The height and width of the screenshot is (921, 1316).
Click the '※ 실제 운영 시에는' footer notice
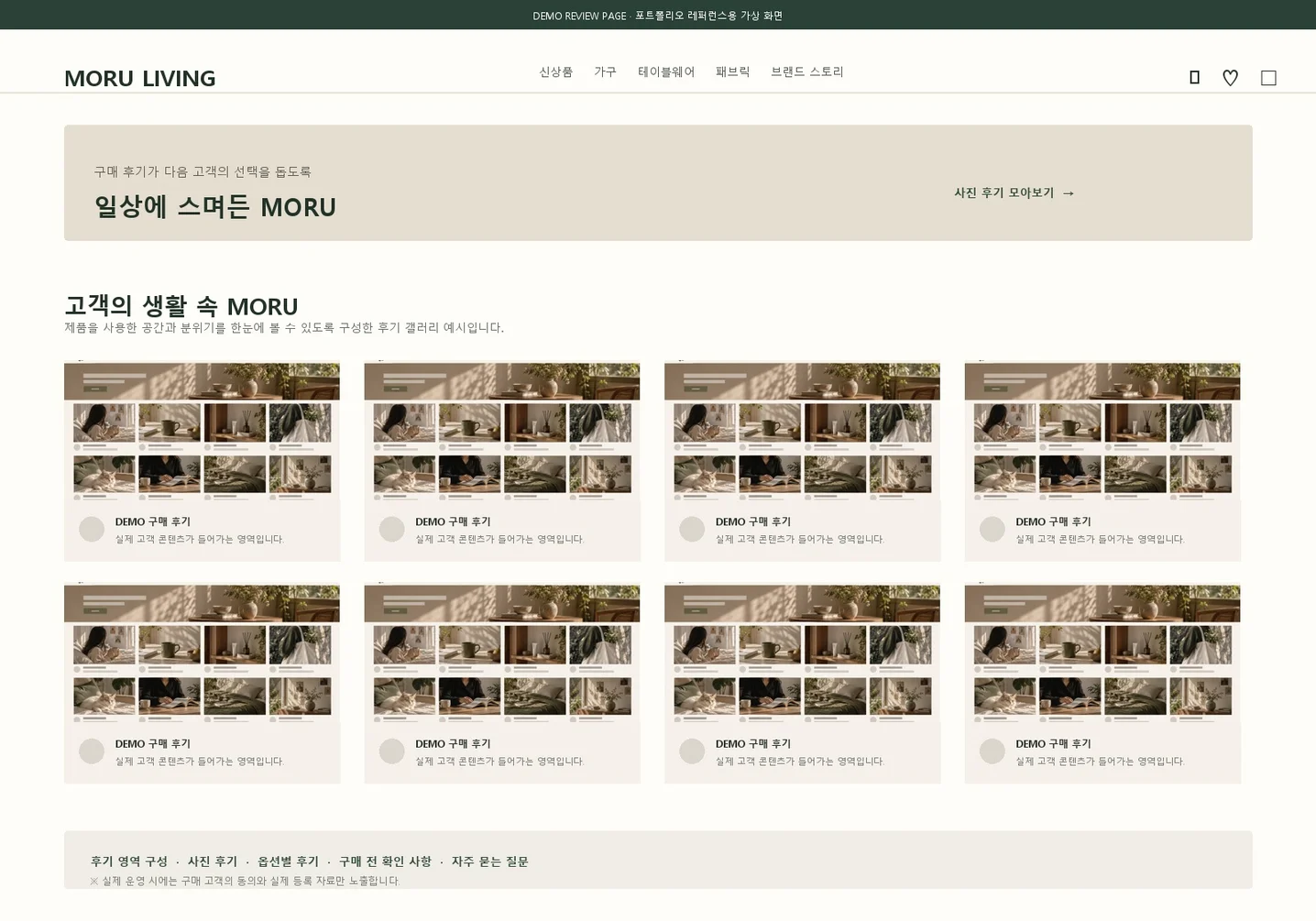pos(245,881)
